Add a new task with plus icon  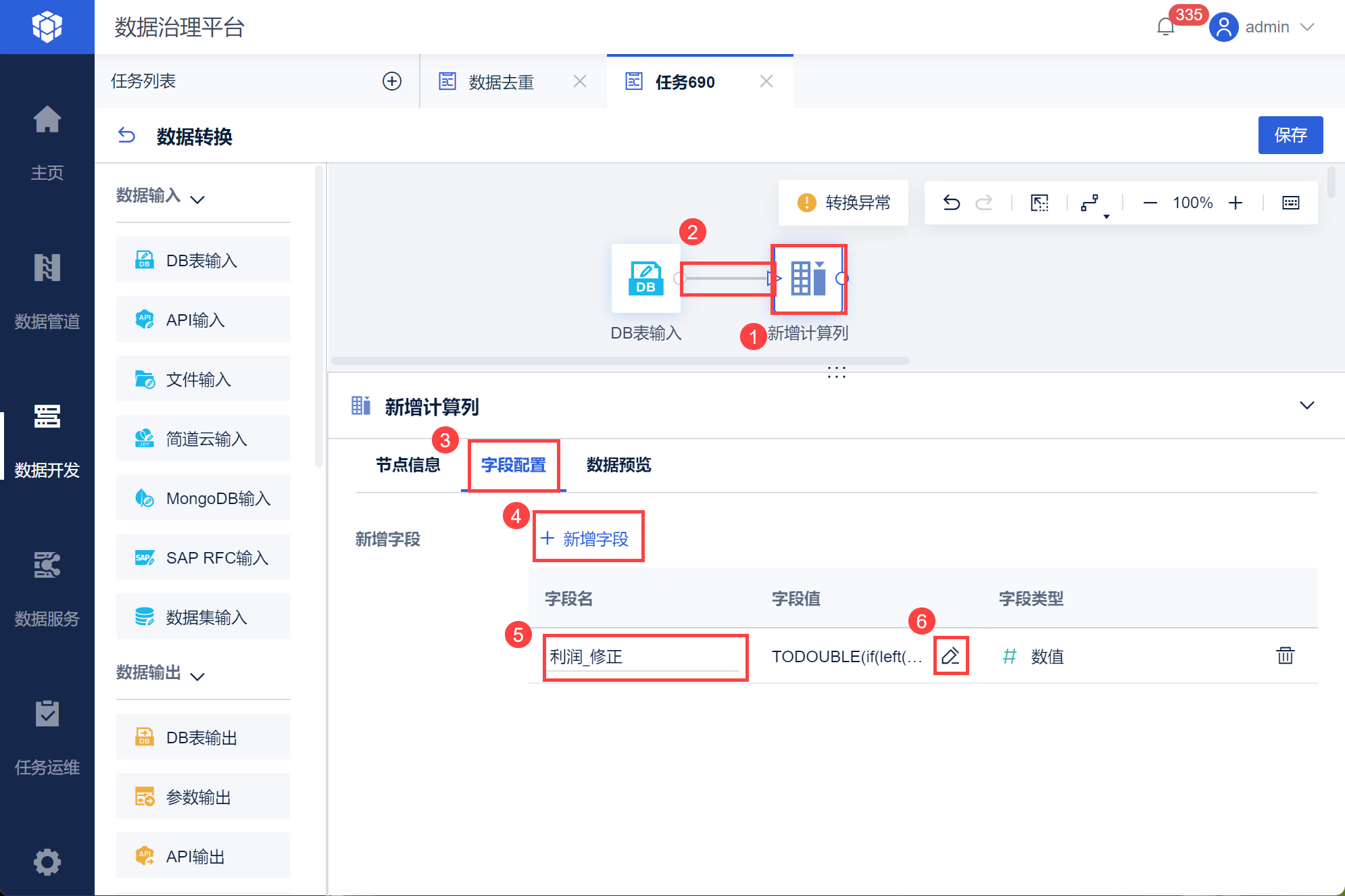[x=392, y=81]
